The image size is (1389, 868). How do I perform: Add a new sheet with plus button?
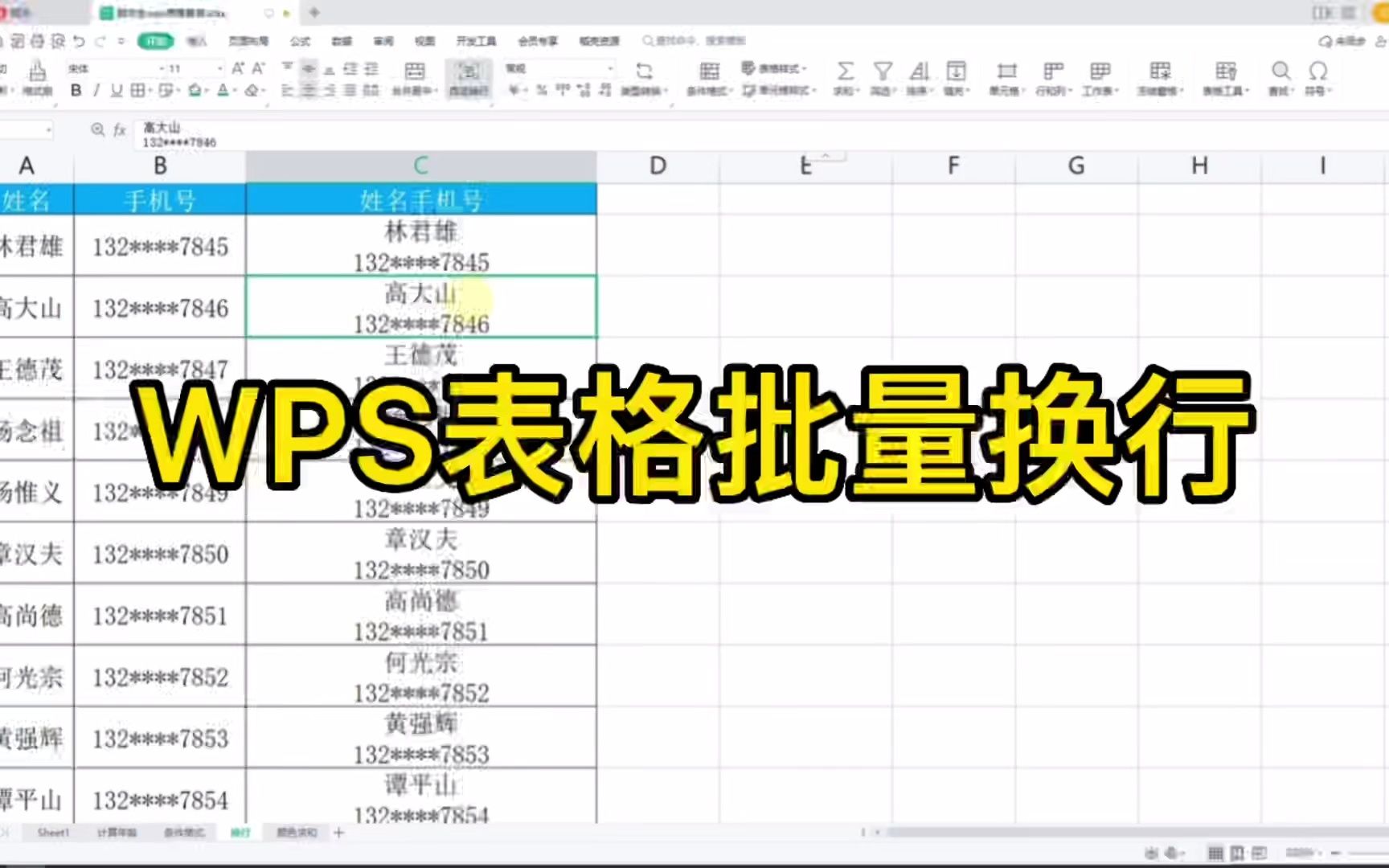coord(338,833)
